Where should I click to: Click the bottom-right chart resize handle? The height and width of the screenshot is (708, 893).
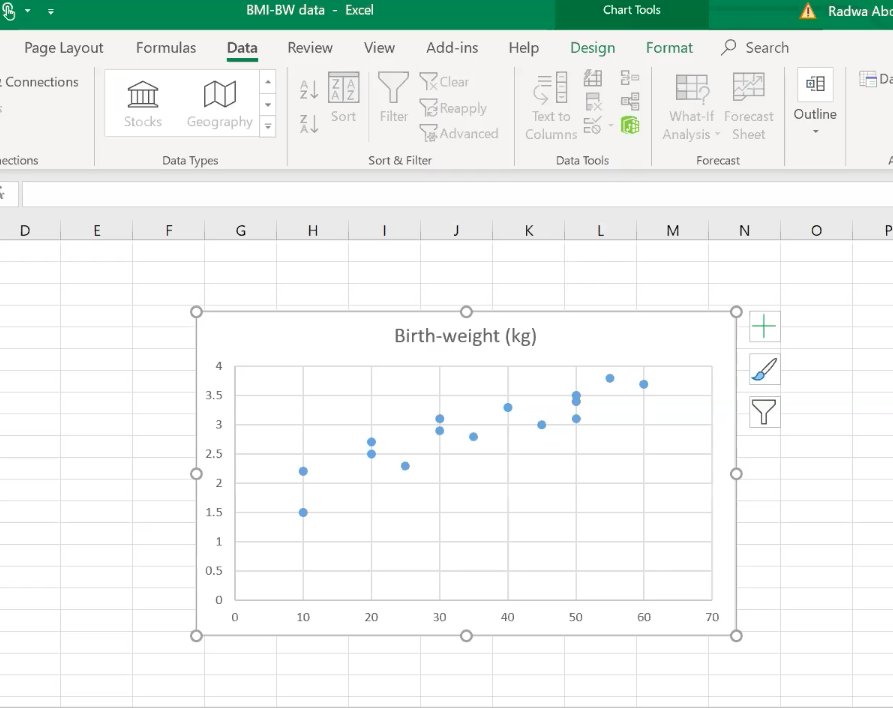tap(736, 636)
